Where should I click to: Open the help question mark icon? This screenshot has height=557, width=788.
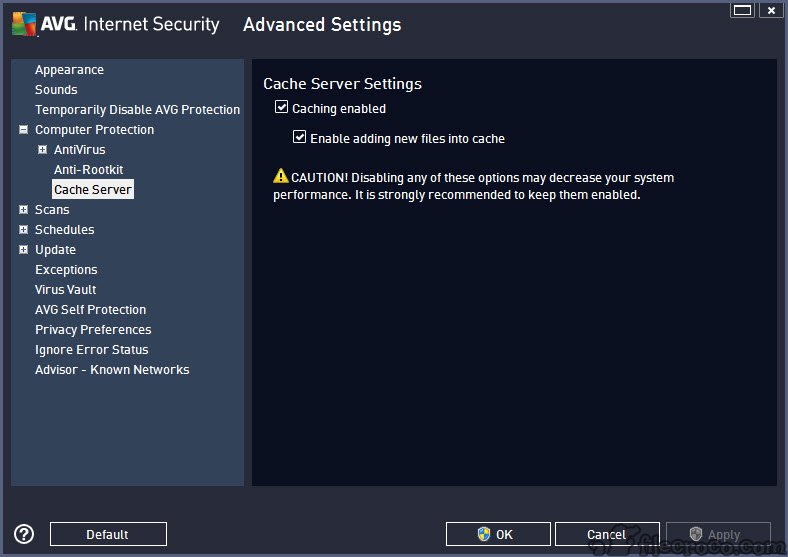24,534
